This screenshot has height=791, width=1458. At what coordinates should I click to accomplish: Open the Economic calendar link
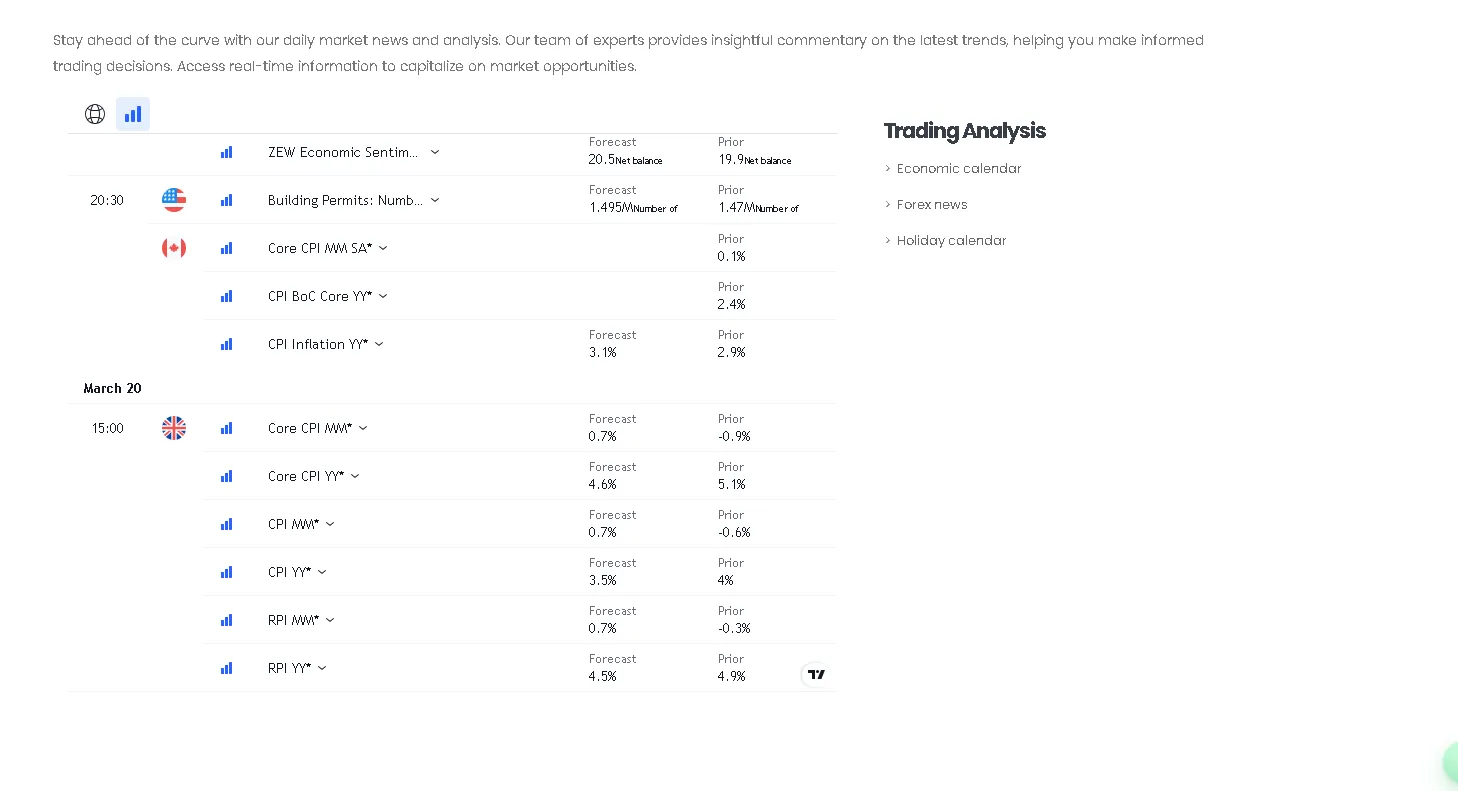[x=959, y=169]
